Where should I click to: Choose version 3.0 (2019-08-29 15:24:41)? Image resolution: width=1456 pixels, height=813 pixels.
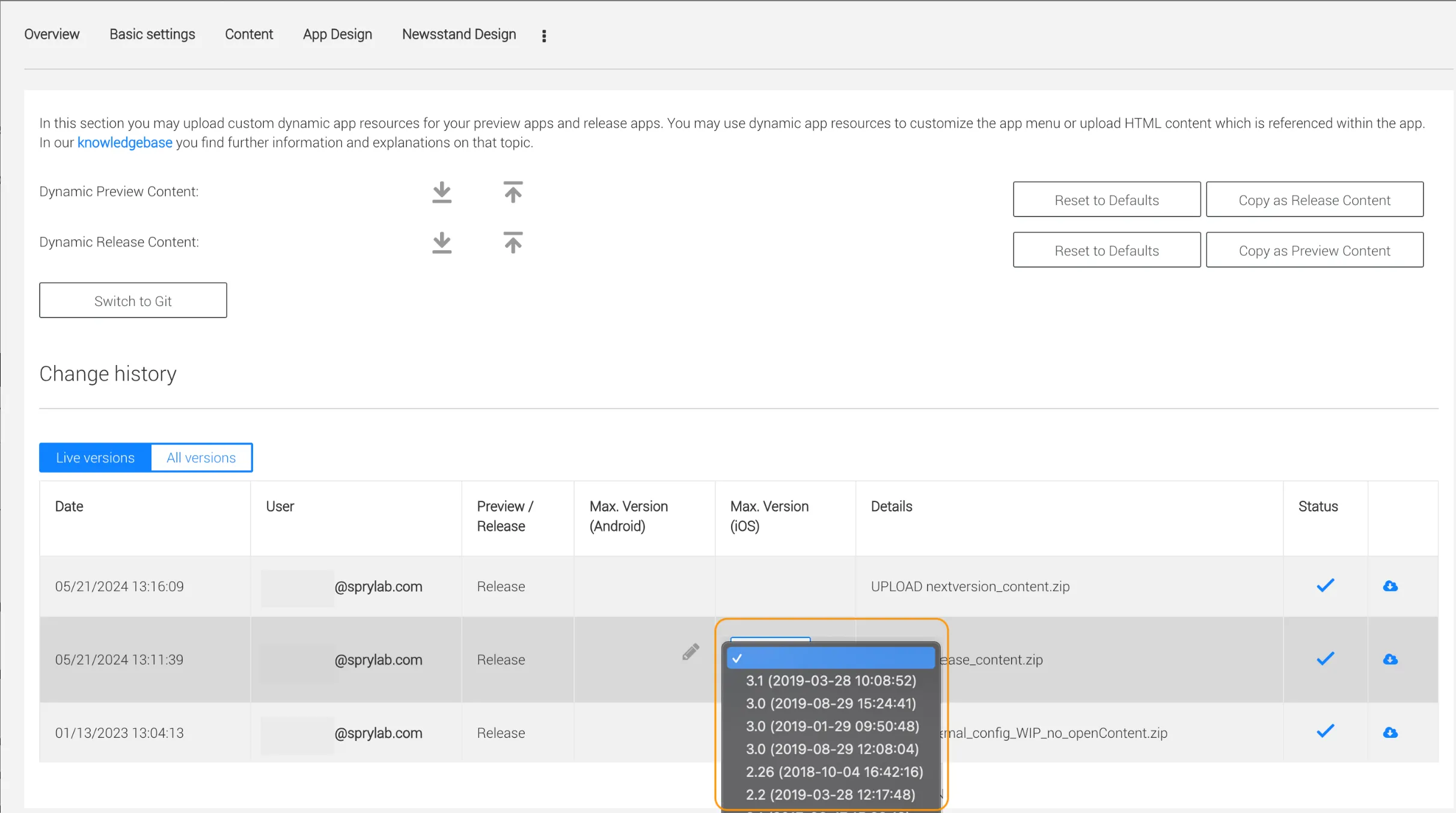coord(831,704)
